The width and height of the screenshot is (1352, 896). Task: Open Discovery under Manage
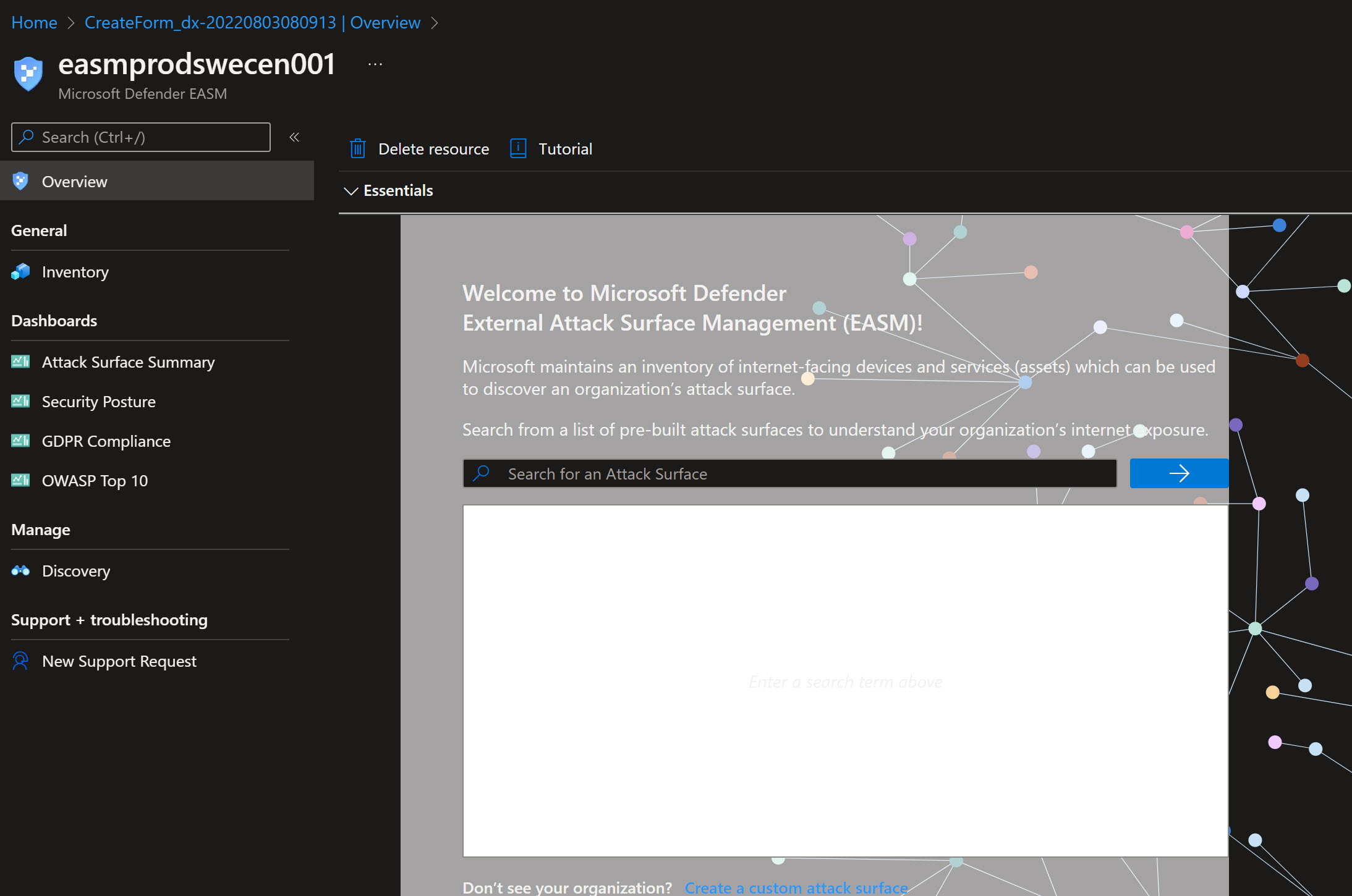(76, 571)
